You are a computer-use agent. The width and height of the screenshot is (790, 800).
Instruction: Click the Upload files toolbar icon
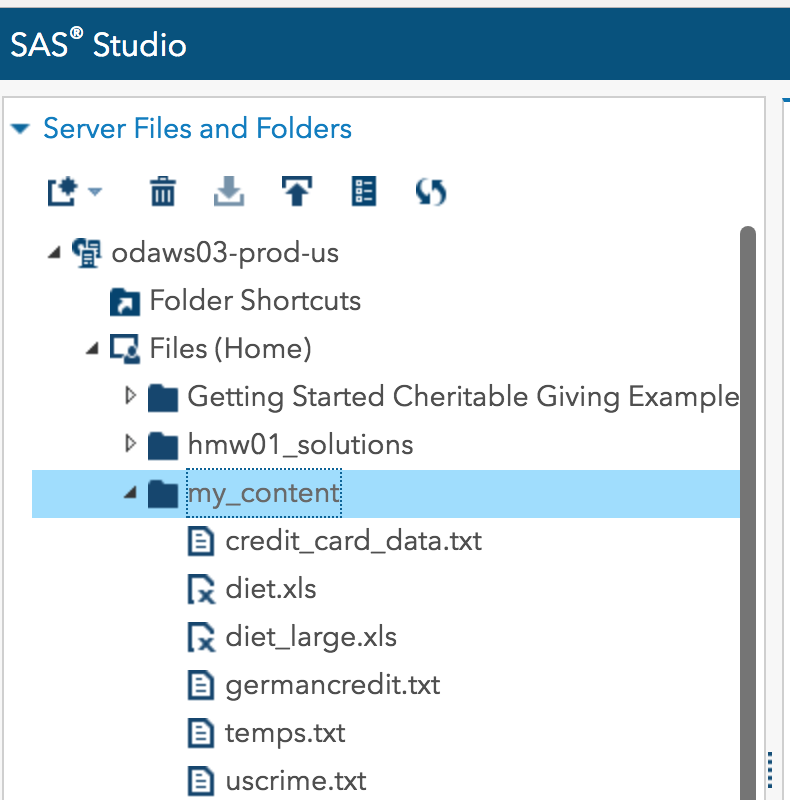pos(296,191)
